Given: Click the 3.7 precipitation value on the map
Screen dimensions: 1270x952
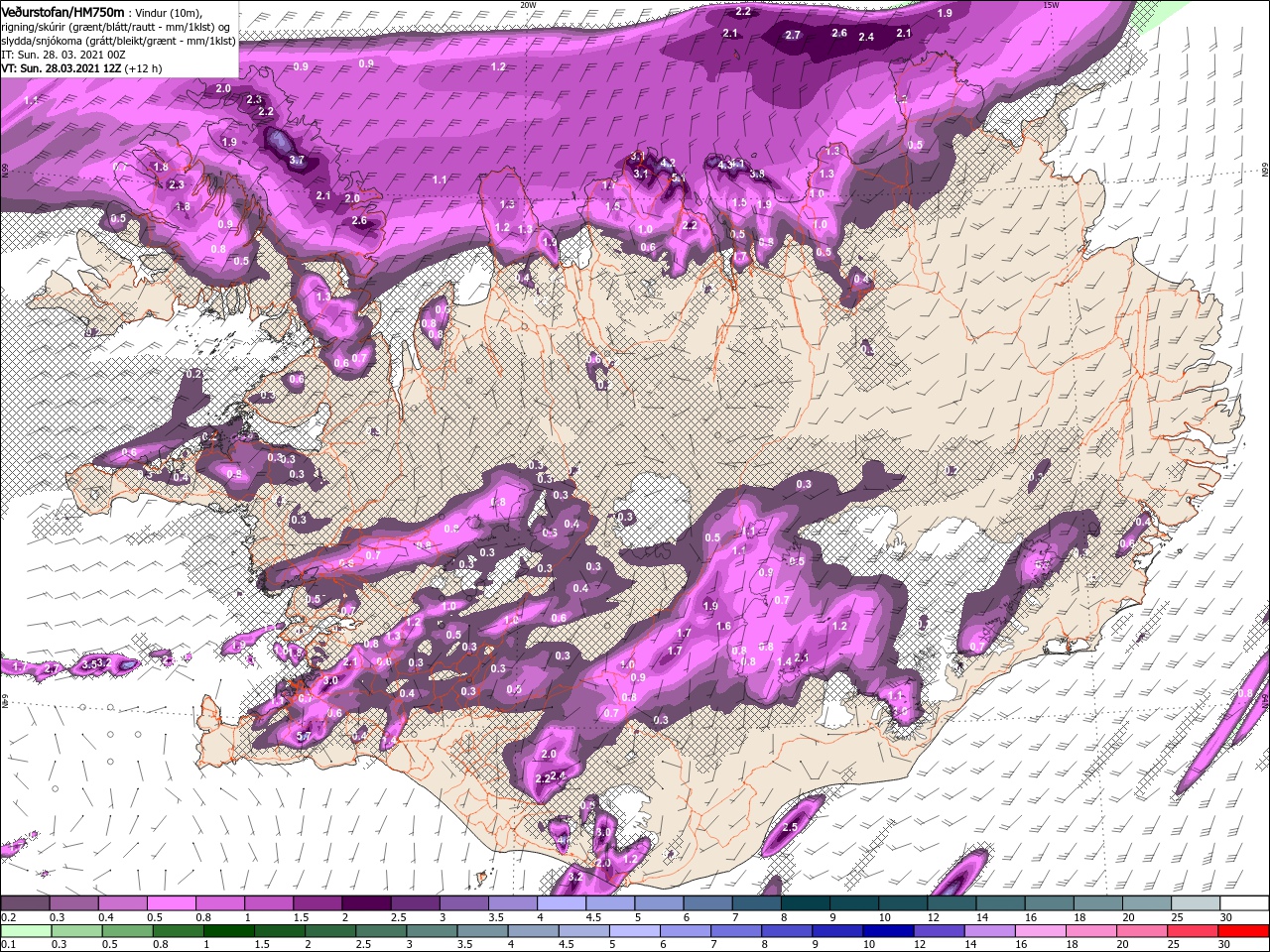Looking at the screenshot, I should click(x=297, y=160).
